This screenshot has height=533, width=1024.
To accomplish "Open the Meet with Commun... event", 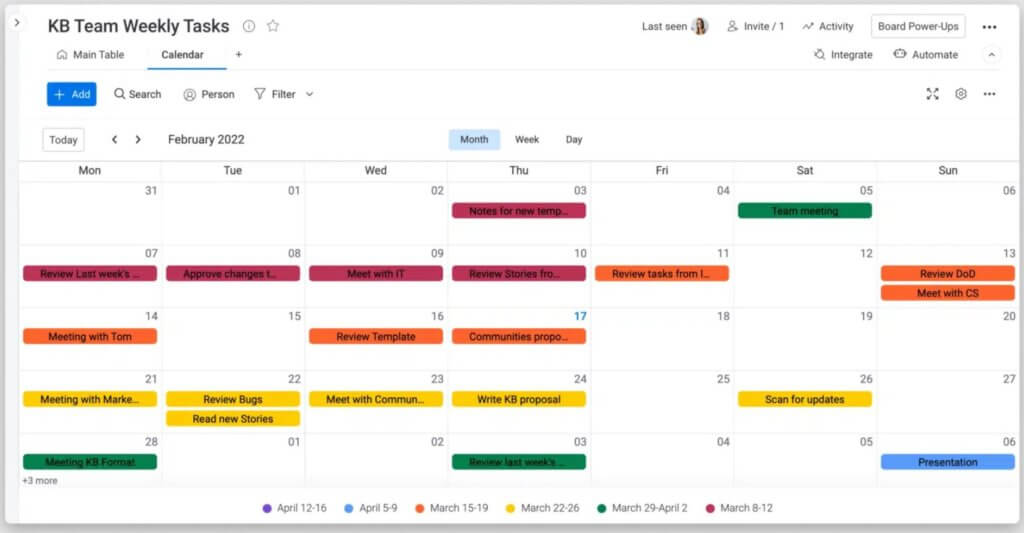I will click(x=376, y=399).
